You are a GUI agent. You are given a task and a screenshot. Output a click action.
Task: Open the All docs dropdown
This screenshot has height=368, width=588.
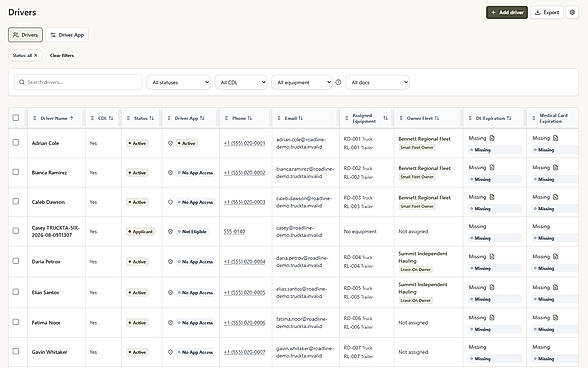378,82
